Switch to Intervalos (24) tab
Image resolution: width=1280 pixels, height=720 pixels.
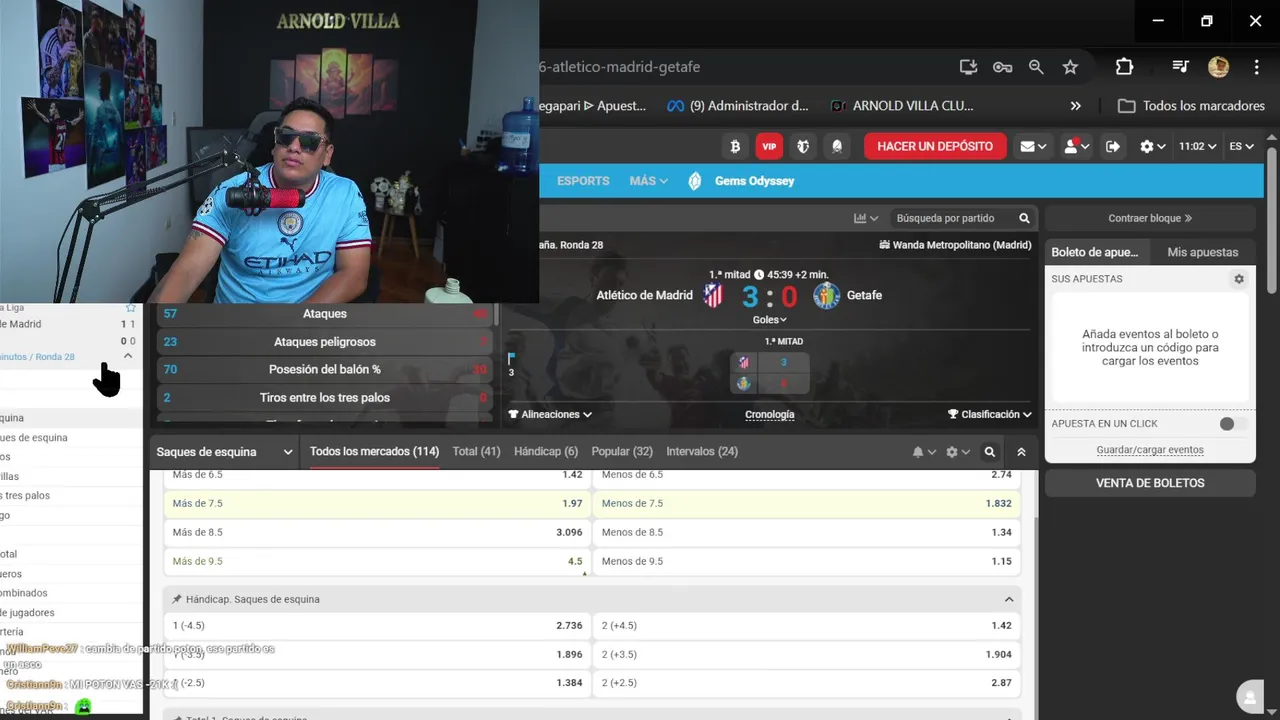(702, 452)
